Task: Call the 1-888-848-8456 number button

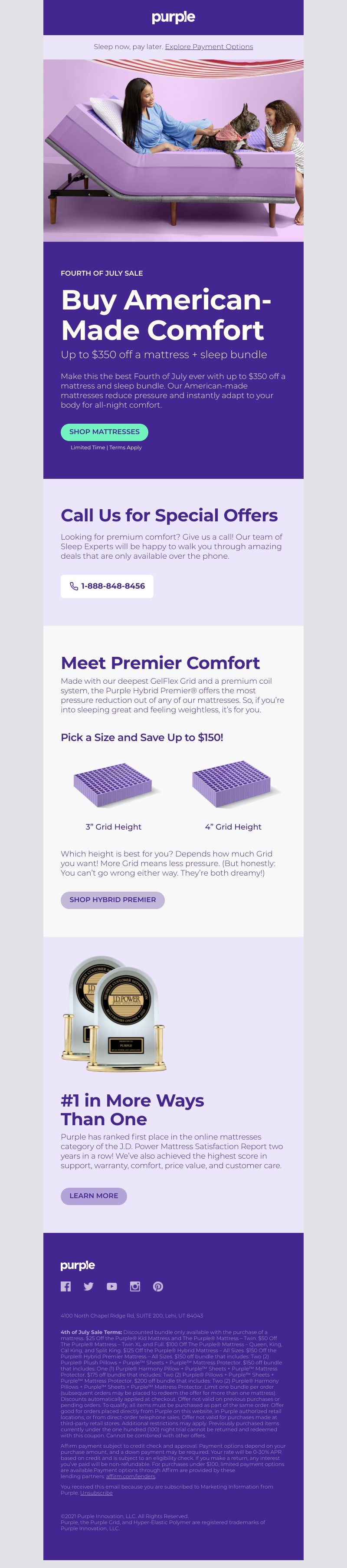Action: pyautogui.click(x=107, y=586)
